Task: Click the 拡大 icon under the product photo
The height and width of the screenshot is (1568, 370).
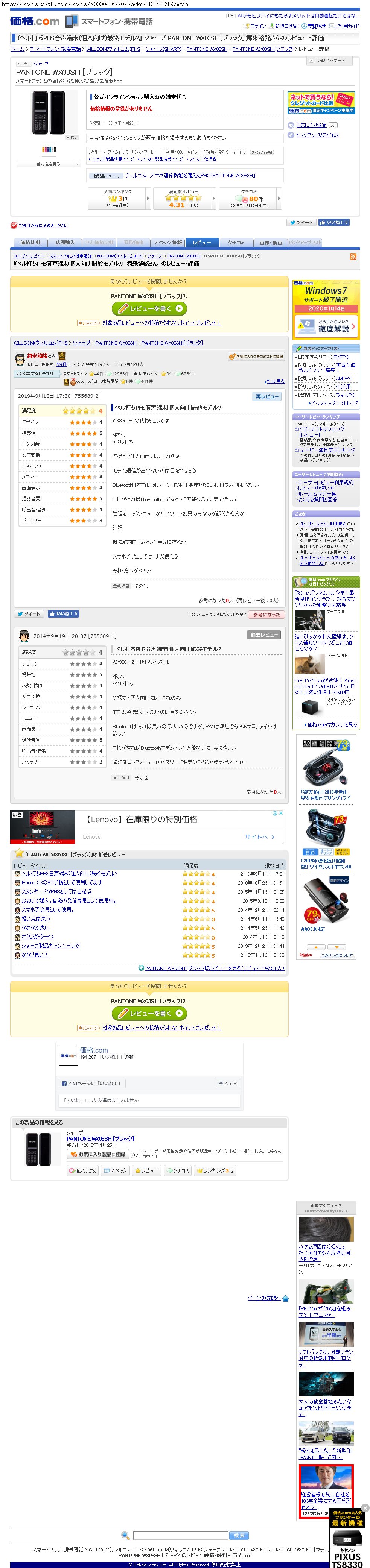Action: 72,138
